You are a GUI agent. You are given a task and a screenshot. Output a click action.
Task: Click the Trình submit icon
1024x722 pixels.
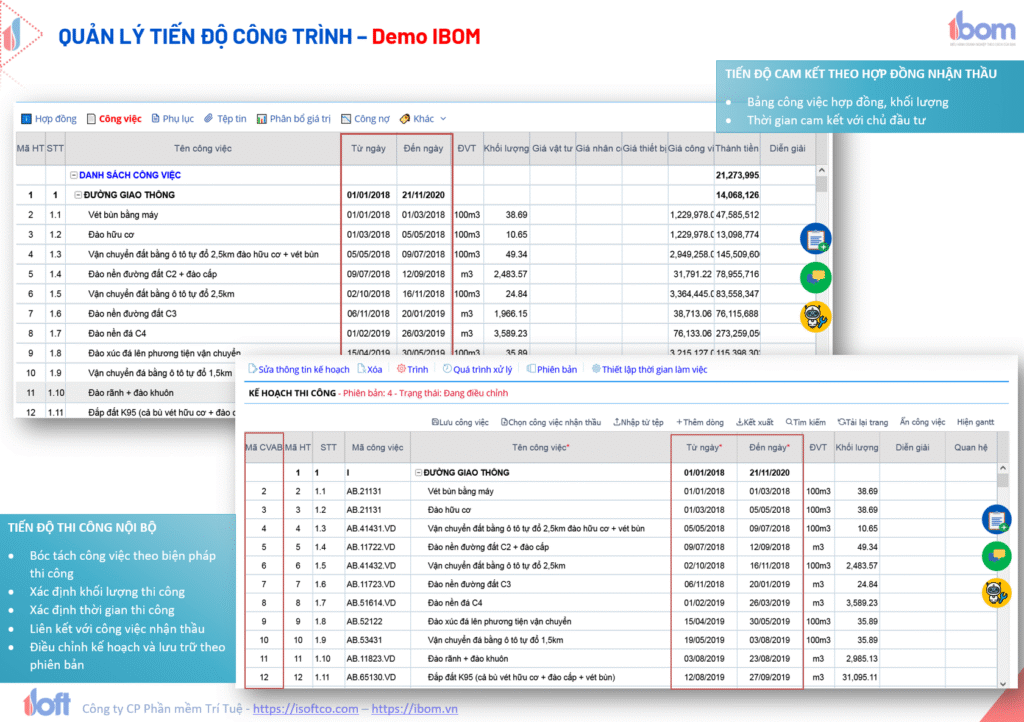point(399,370)
